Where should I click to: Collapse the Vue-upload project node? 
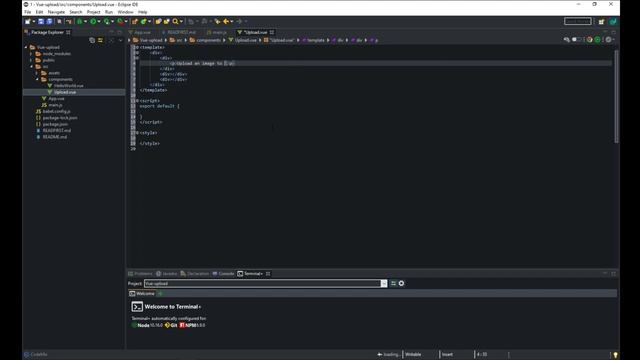[x=26, y=47]
